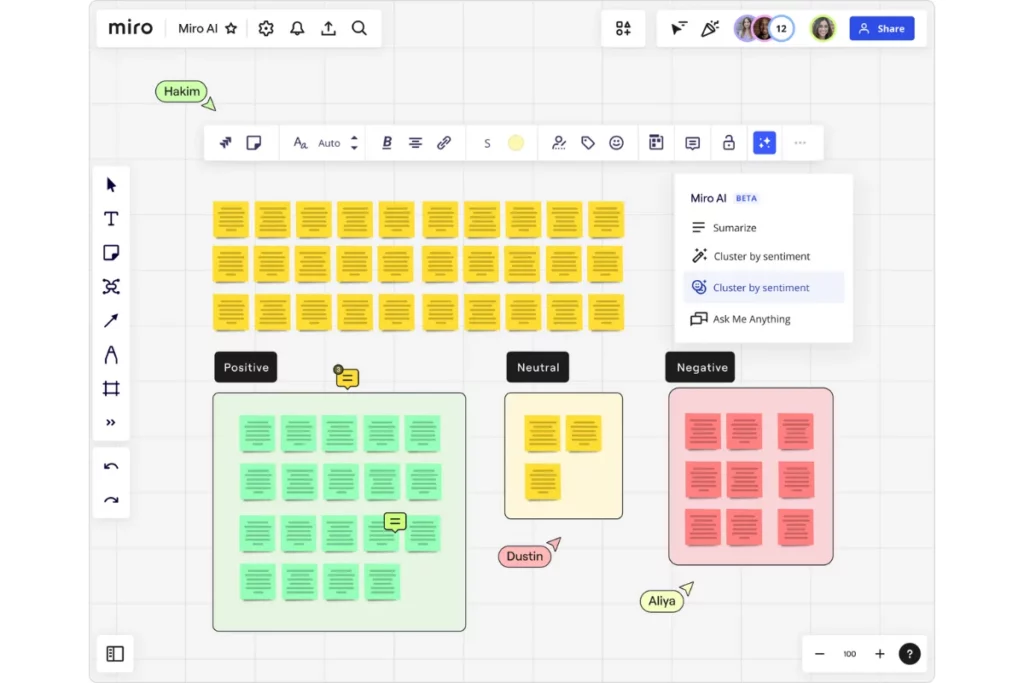The image size is (1024, 683).
Task: Expand the hidden tools with the chevron
Action: [x=111, y=422]
